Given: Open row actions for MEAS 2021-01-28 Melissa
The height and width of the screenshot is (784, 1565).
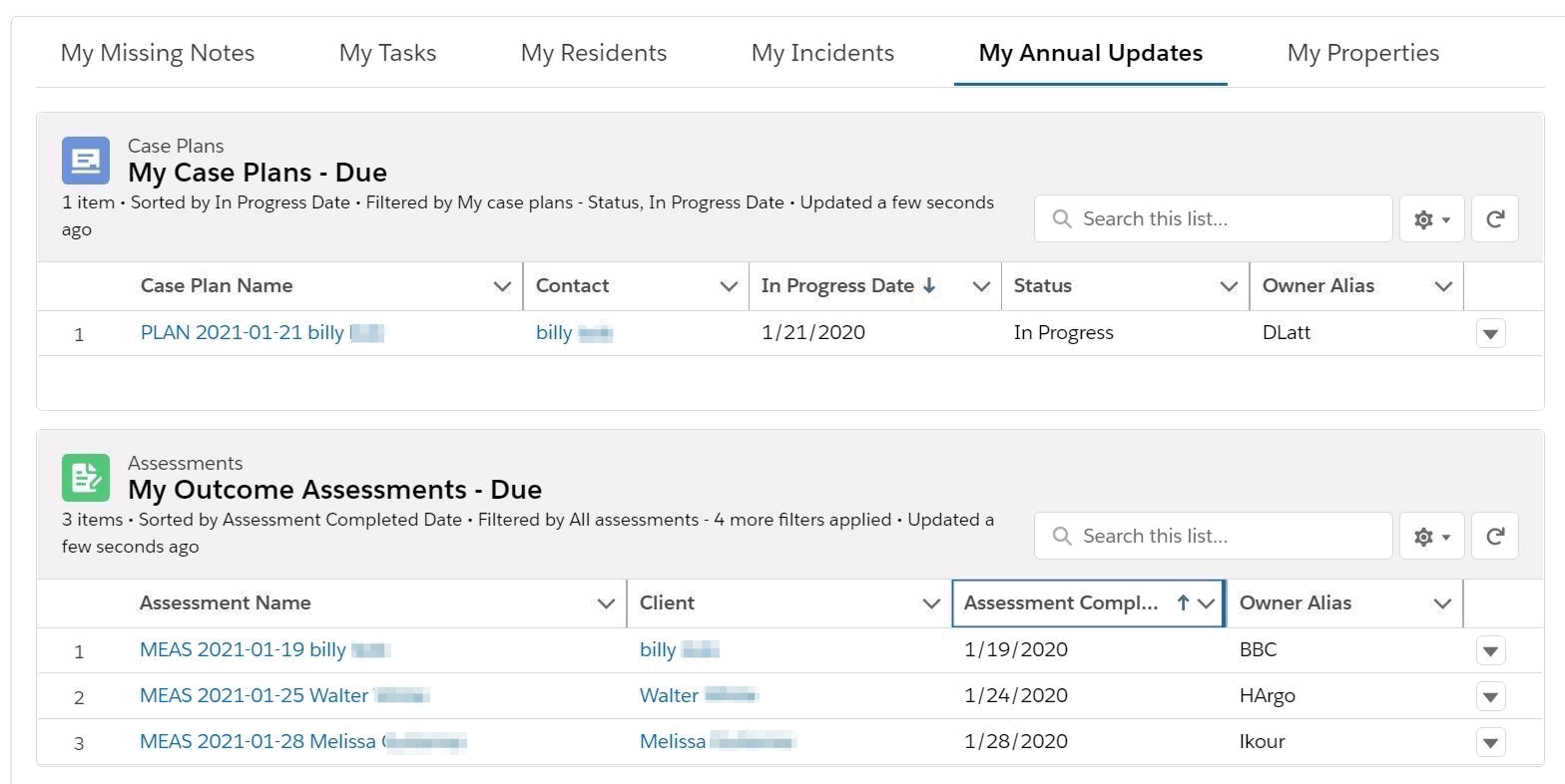Looking at the screenshot, I should [1490, 742].
